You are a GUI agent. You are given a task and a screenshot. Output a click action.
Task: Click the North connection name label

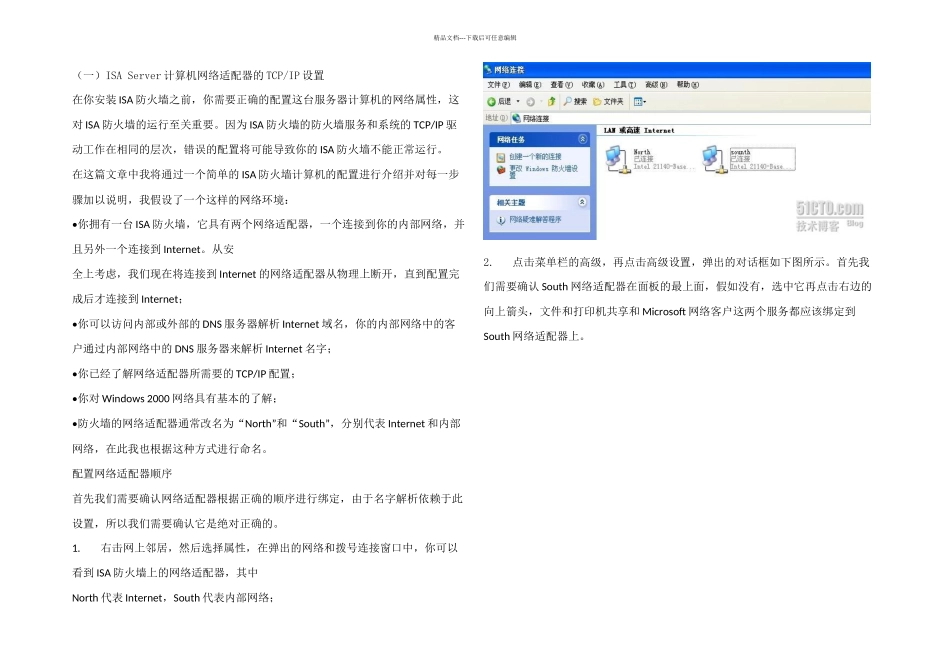tap(642, 152)
